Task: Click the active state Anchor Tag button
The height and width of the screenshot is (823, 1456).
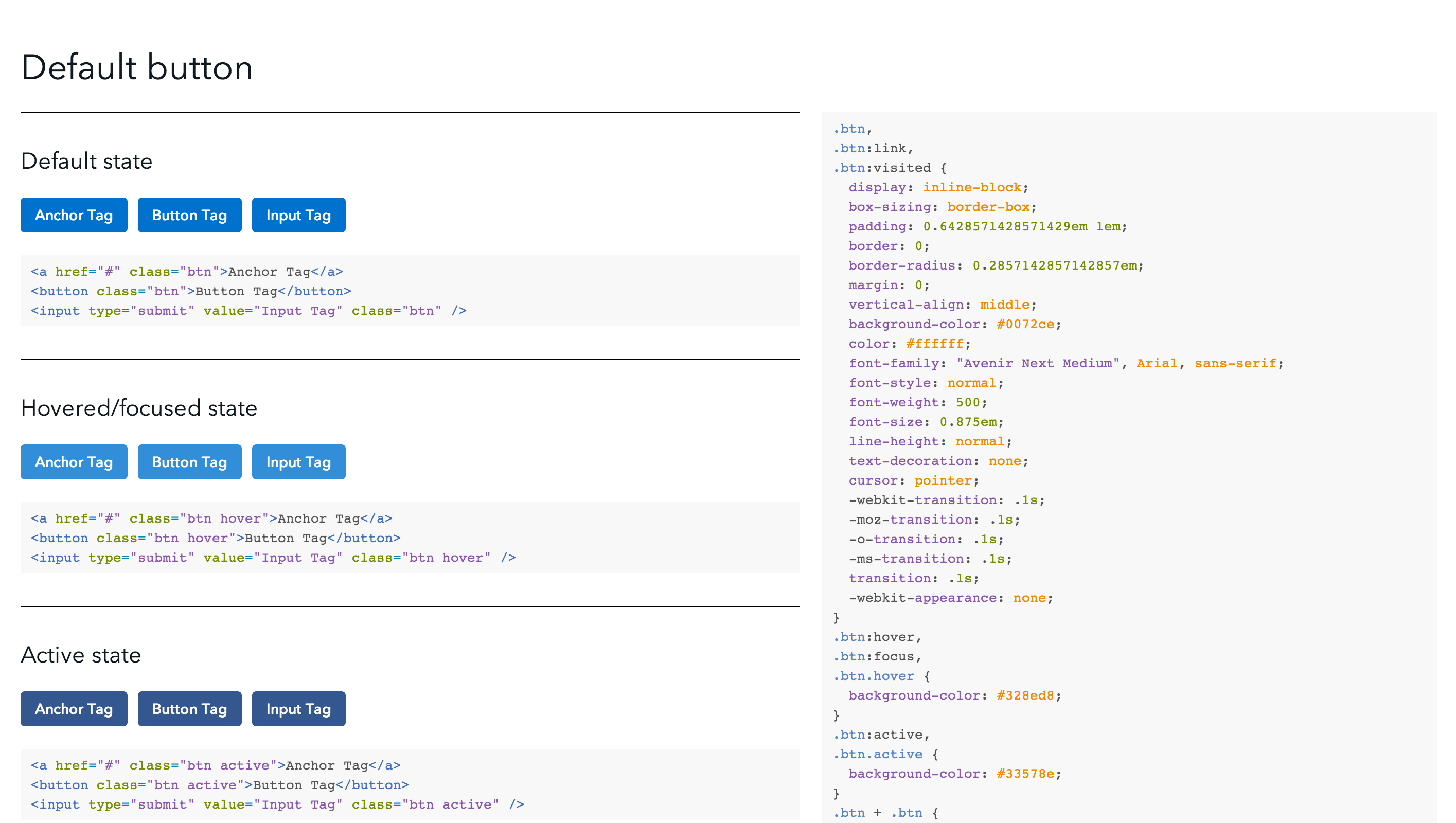Action: [74, 709]
